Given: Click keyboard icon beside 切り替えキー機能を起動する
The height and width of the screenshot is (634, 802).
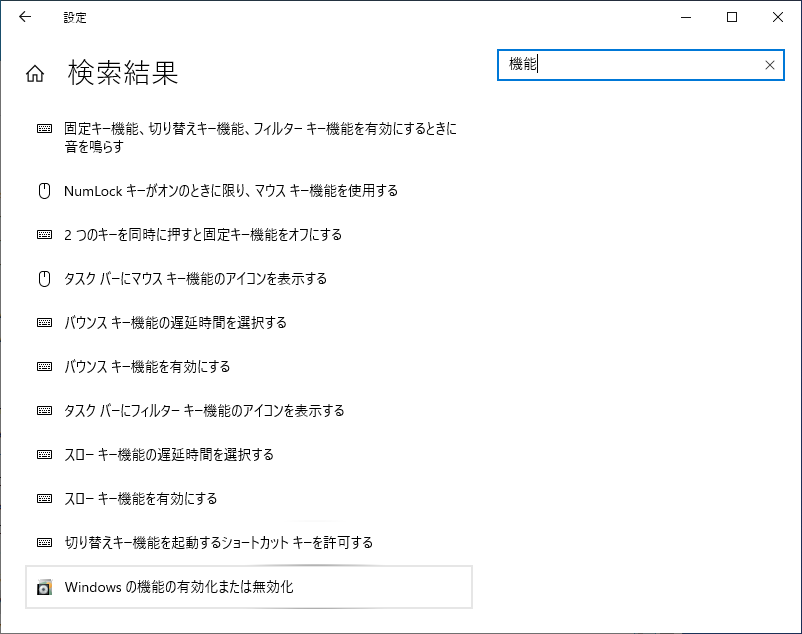Looking at the screenshot, I should tap(44, 542).
